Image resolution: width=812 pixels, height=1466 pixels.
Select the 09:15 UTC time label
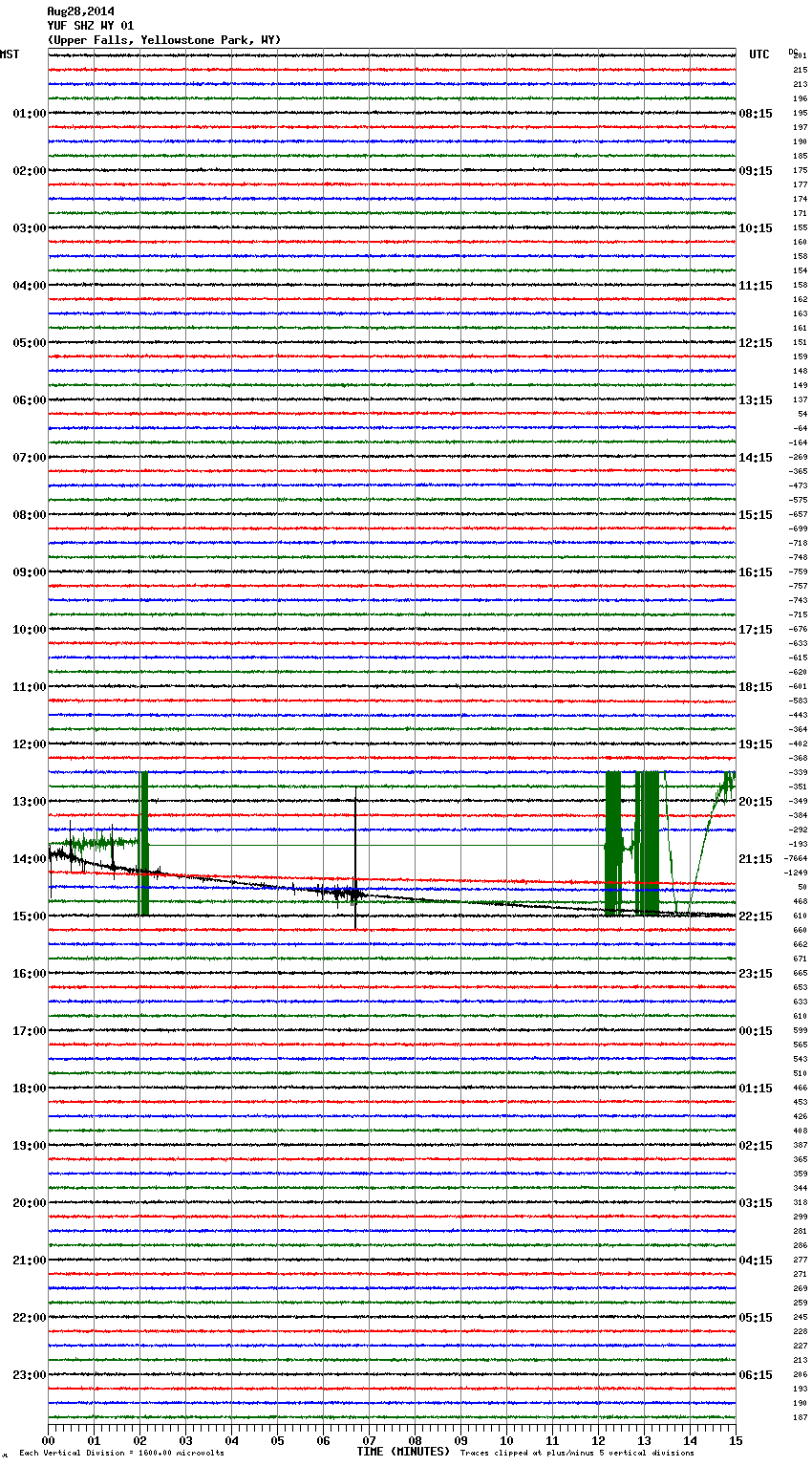[x=756, y=171]
